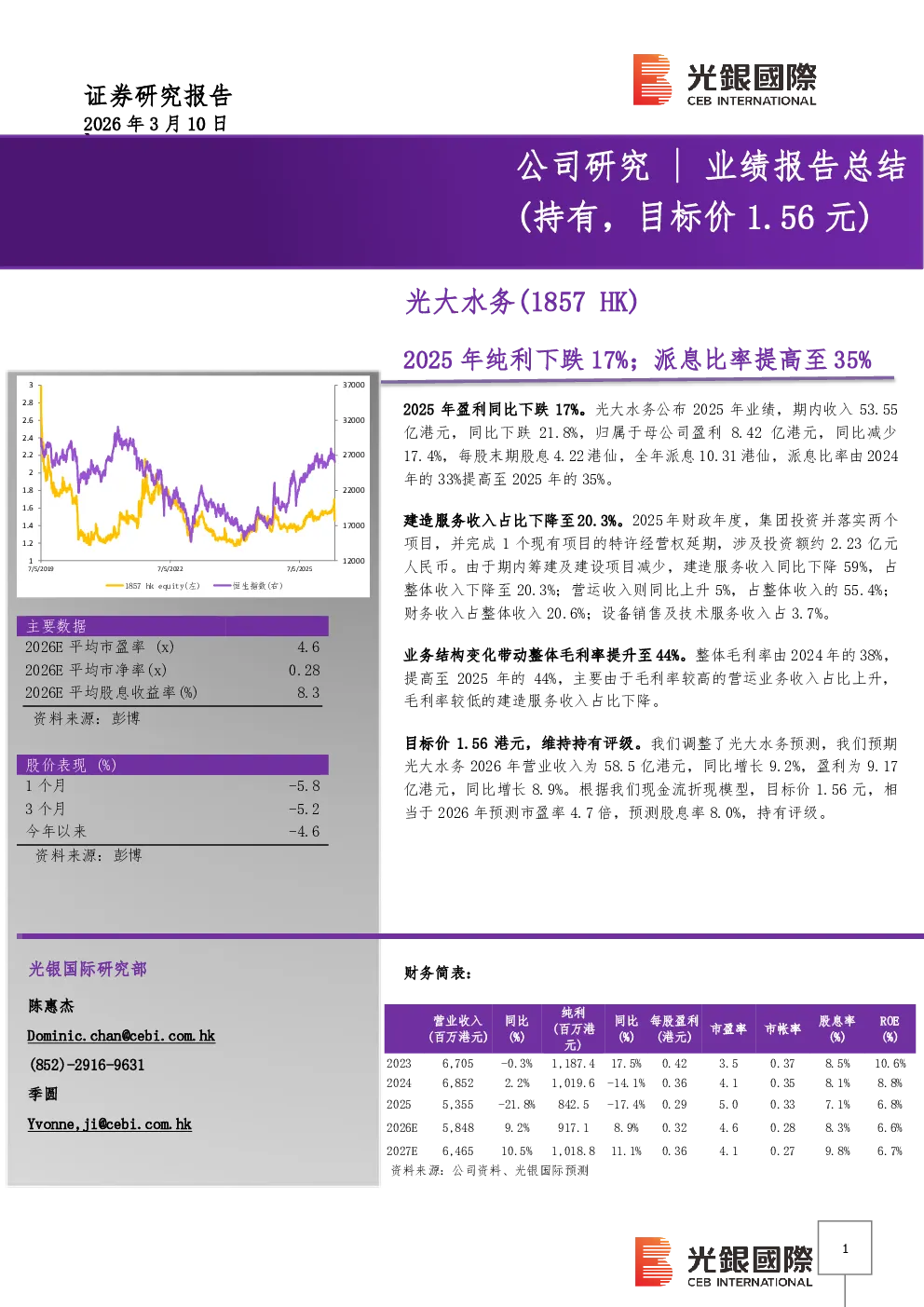Select the date 2026年3月10日
924x1307 pixels.
(x=156, y=124)
